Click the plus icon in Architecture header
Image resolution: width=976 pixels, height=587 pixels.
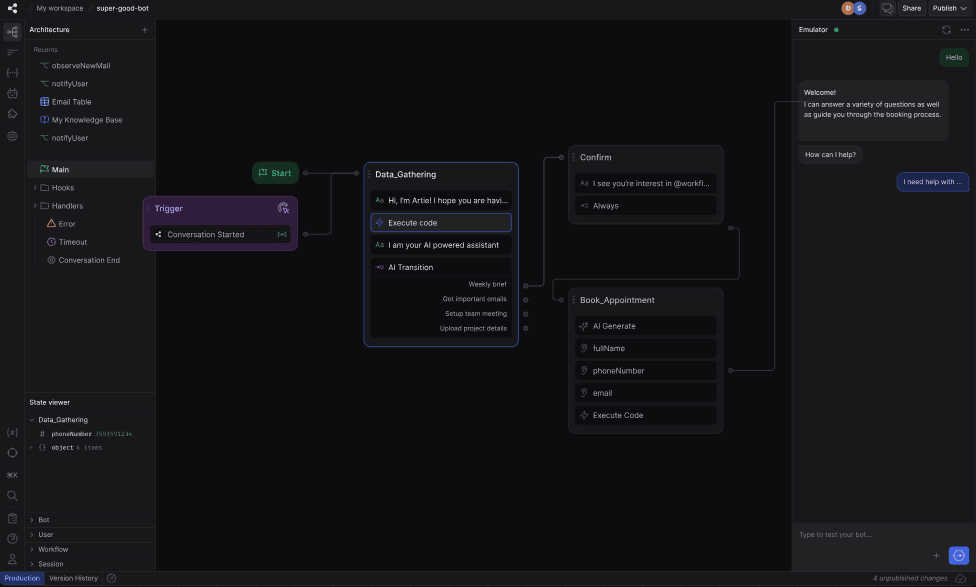pos(144,30)
